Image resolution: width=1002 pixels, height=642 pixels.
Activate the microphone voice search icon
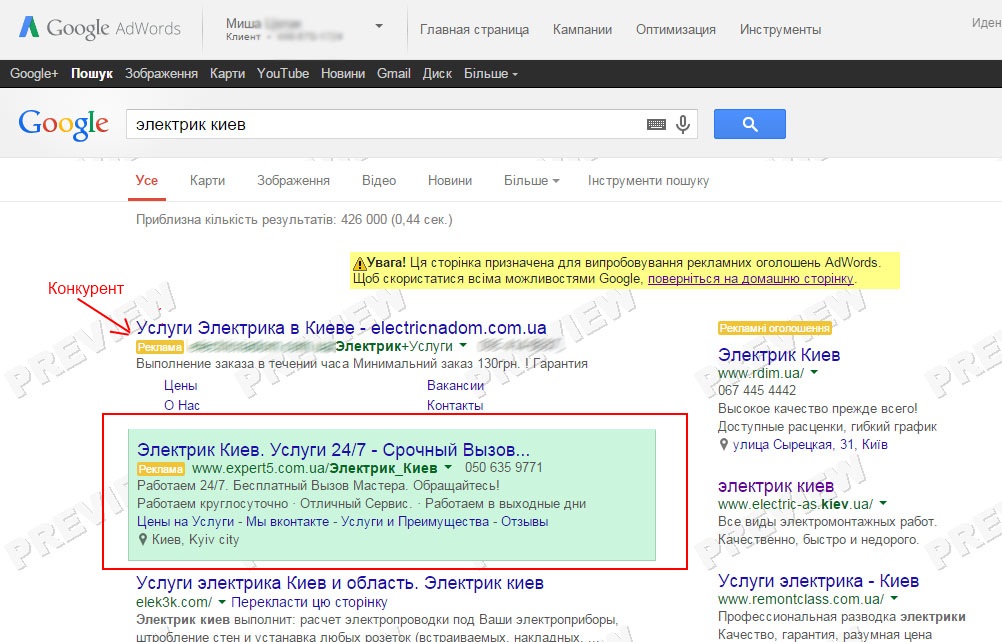(x=683, y=124)
